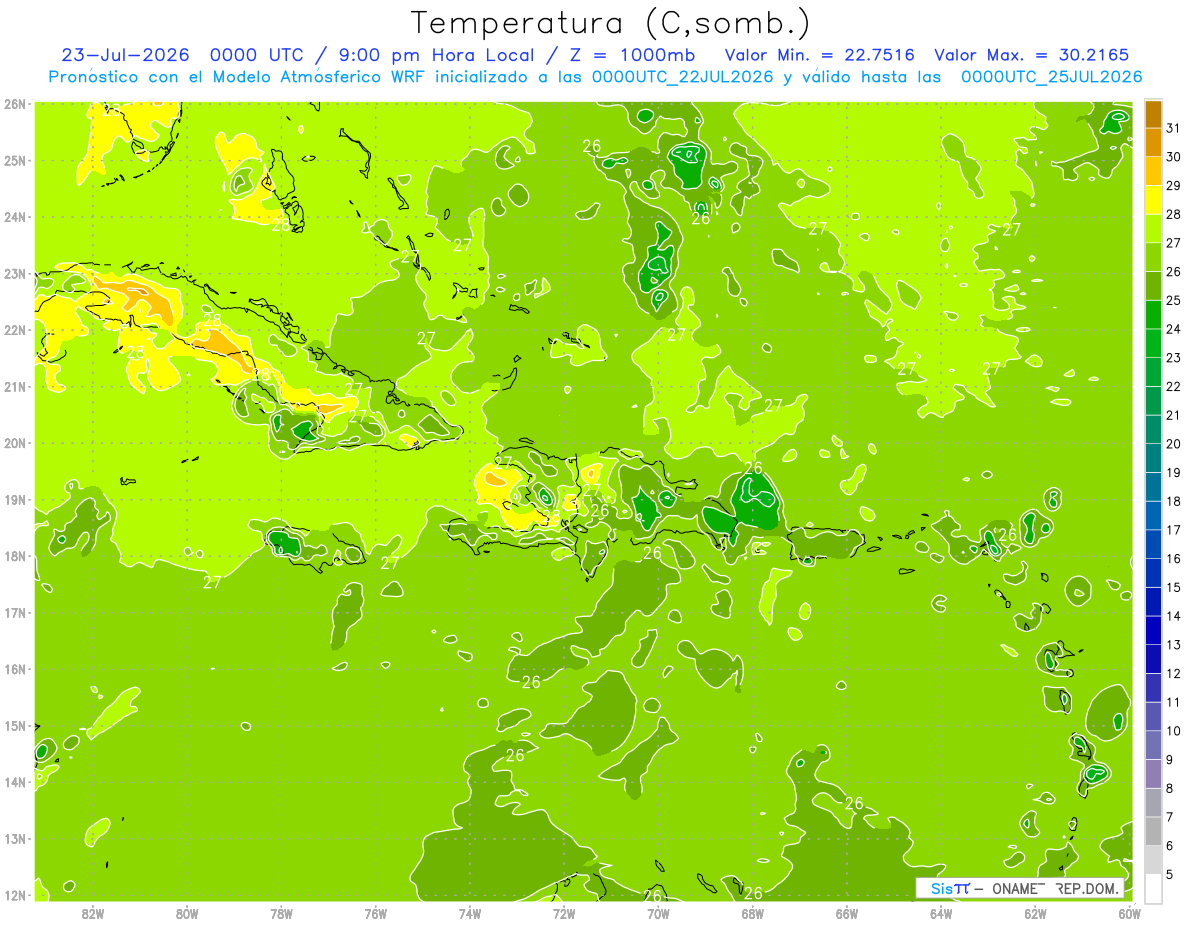Click the '78W' longitude axis label
Viewport: 1200px width, 927px height.
[281, 913]
